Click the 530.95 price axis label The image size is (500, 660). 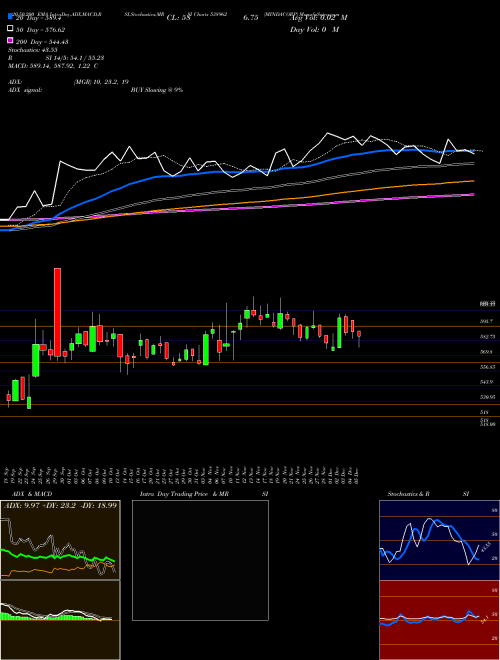click(x=488, y=397)
